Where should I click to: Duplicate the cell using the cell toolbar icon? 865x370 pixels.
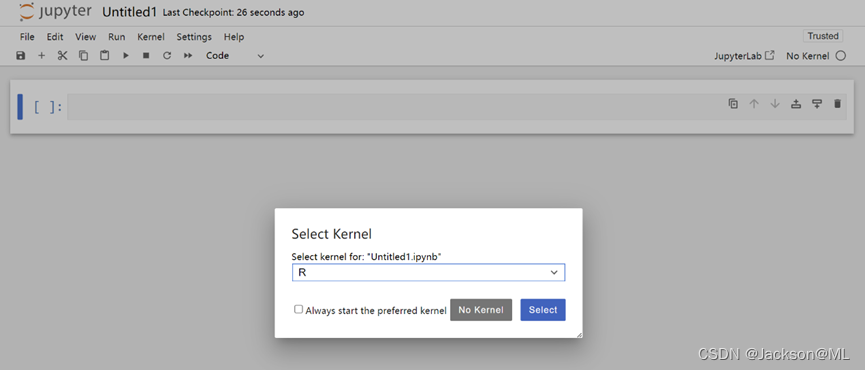[x=733, y=103]
